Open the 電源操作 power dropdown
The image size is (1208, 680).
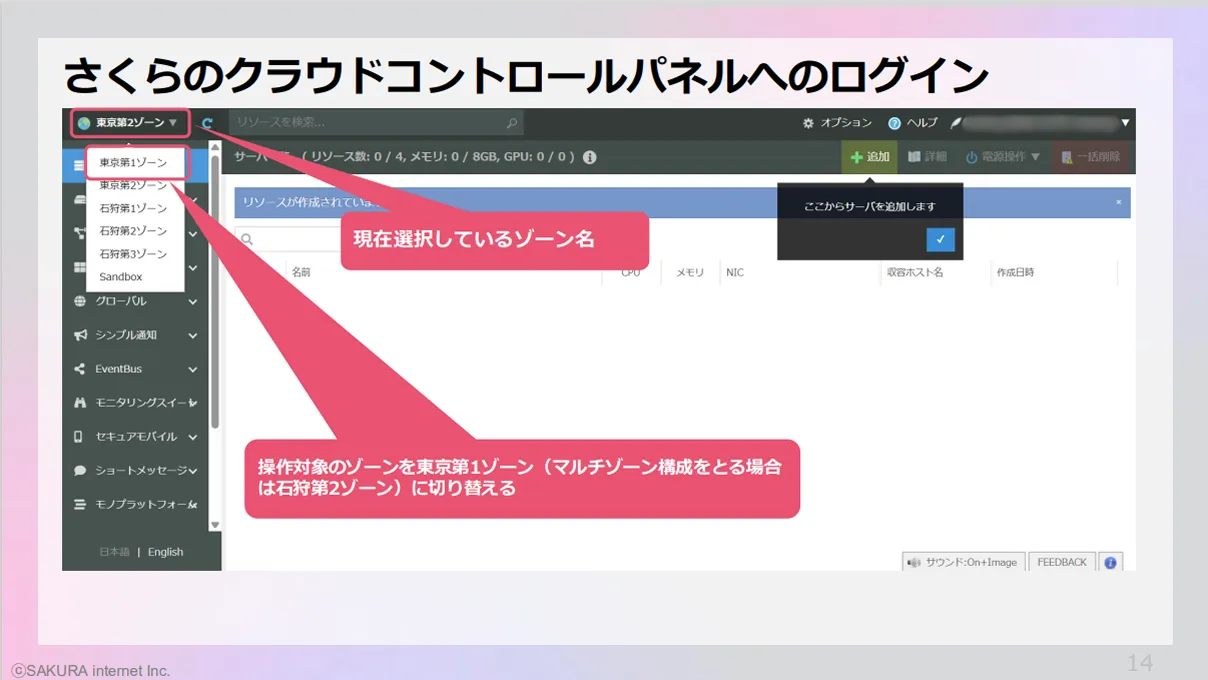[1002, 157]
